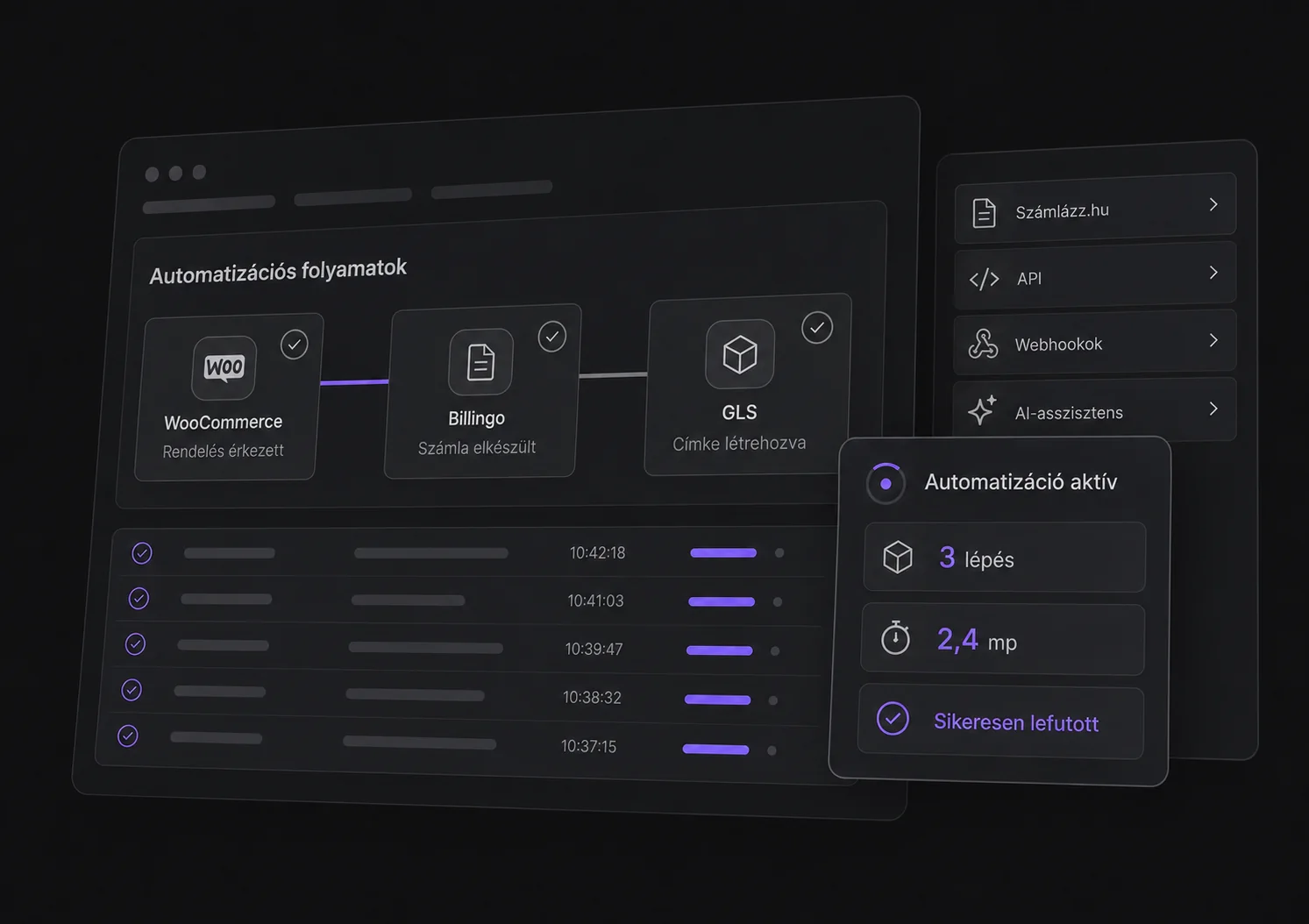
Task: Click the cube icon beside 3 lépés
Action: 898,557
